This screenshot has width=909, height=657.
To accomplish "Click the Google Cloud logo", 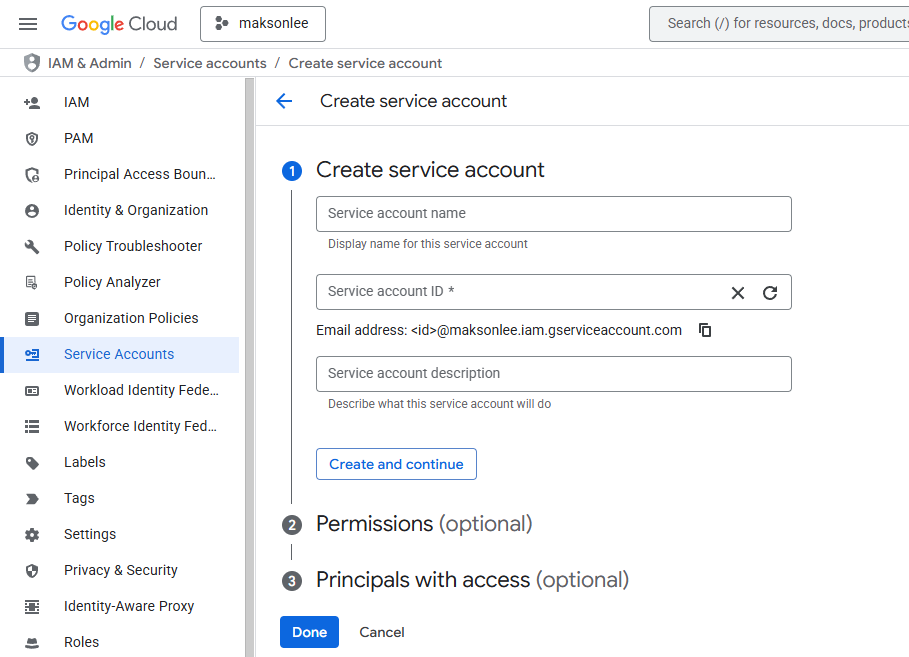I will tap(119, 24).
